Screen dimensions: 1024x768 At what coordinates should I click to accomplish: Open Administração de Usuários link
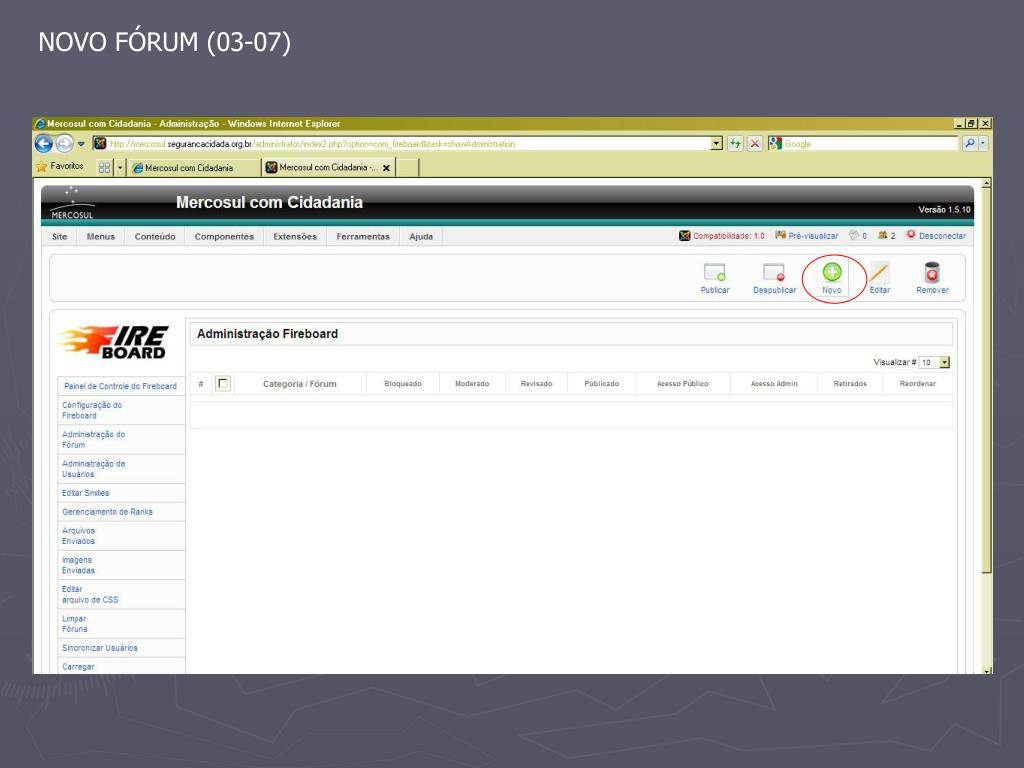[x=93, y=469]
